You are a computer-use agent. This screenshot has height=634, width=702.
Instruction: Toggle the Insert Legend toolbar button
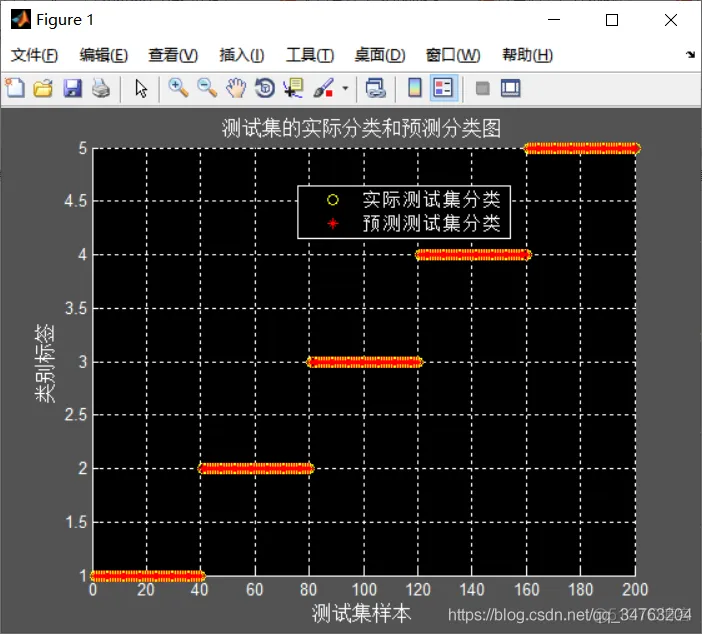443,88
